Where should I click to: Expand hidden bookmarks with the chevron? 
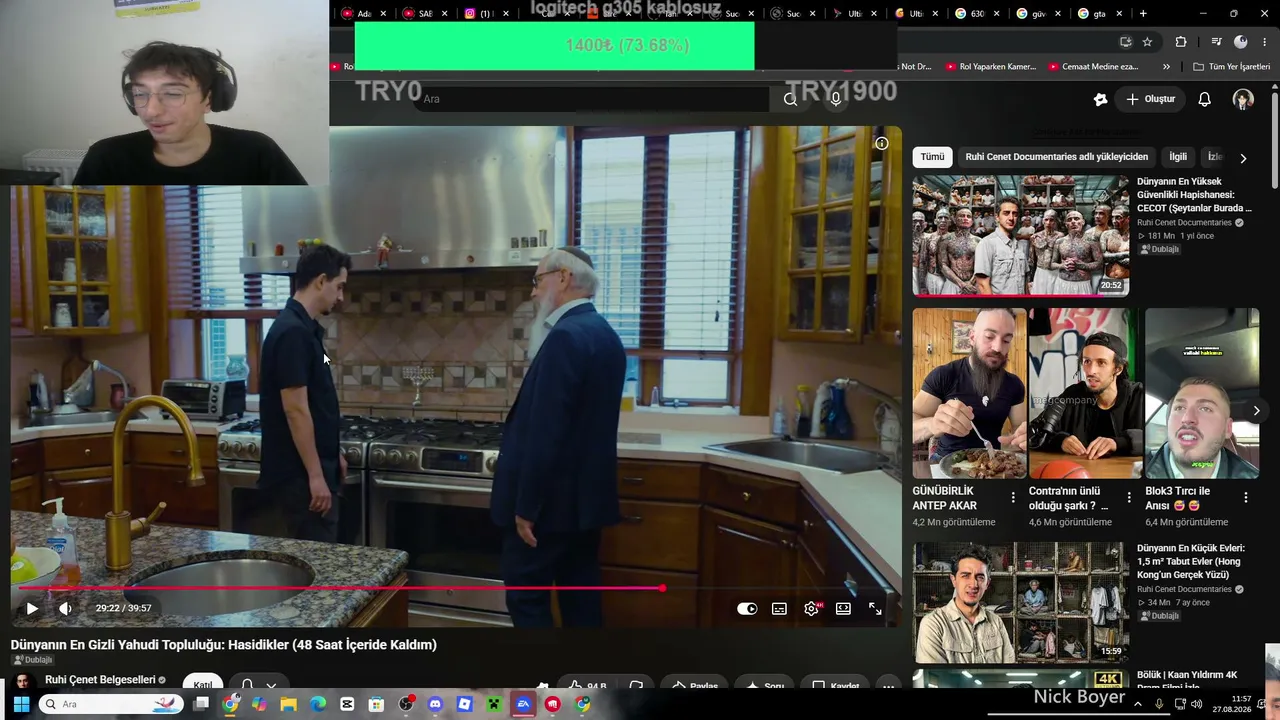tap(1166, 67)
